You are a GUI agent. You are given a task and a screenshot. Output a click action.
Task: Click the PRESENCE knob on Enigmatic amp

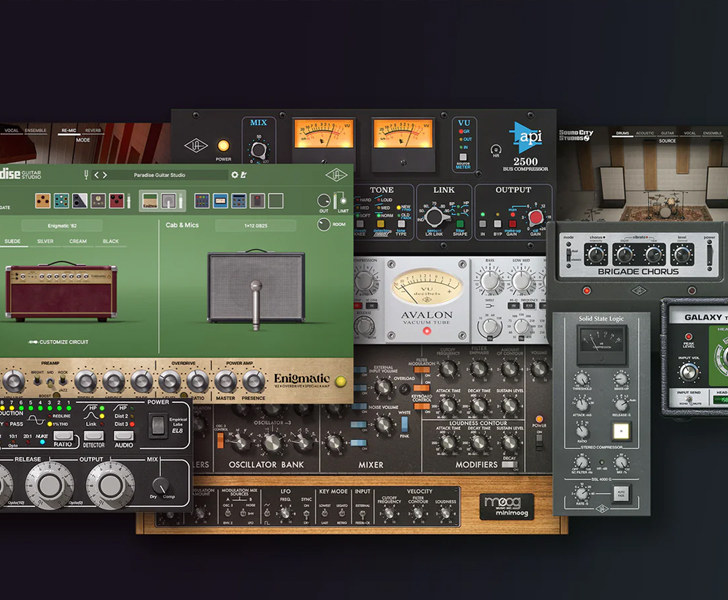[x=254, y=381]
